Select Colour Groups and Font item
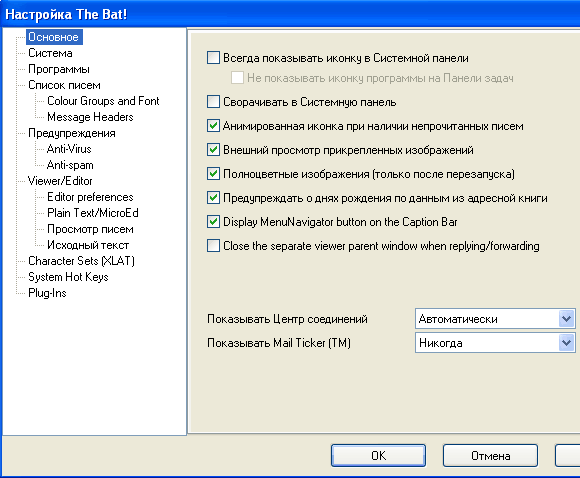The height and width of the screenshot is (478, 580). [103, 101]
